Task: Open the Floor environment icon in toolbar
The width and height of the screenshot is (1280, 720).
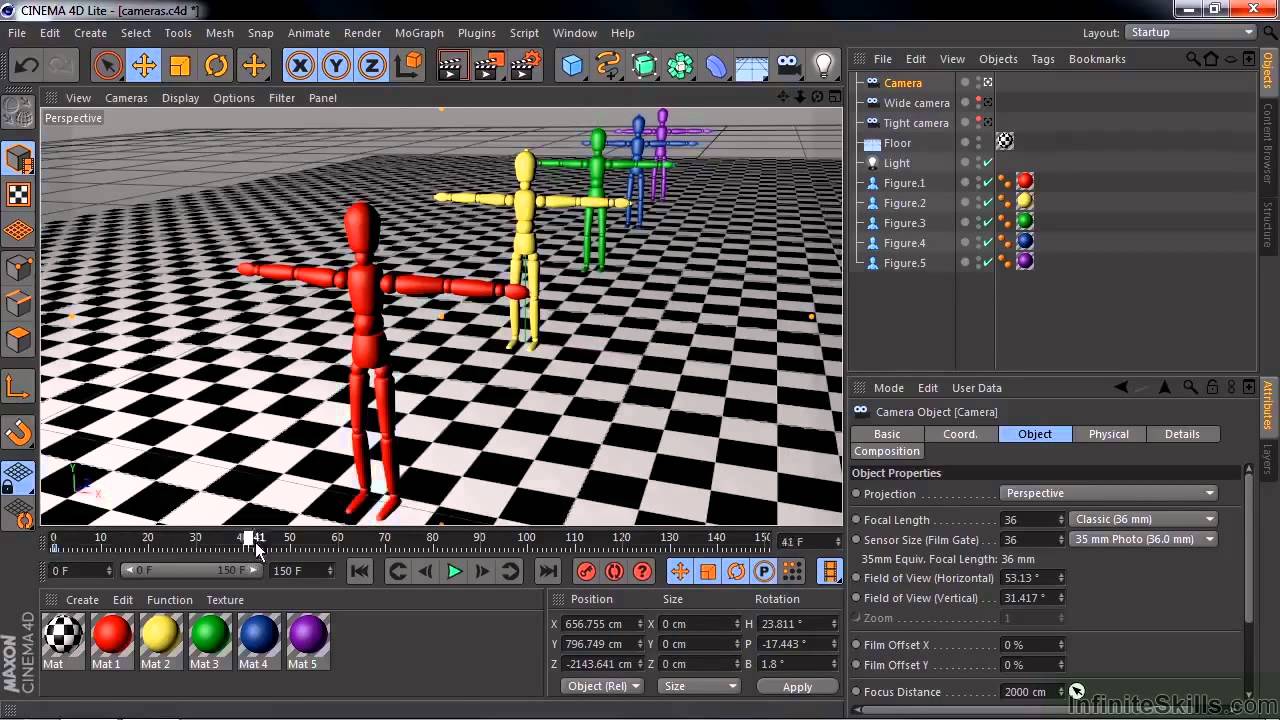Action: point(752,67)
